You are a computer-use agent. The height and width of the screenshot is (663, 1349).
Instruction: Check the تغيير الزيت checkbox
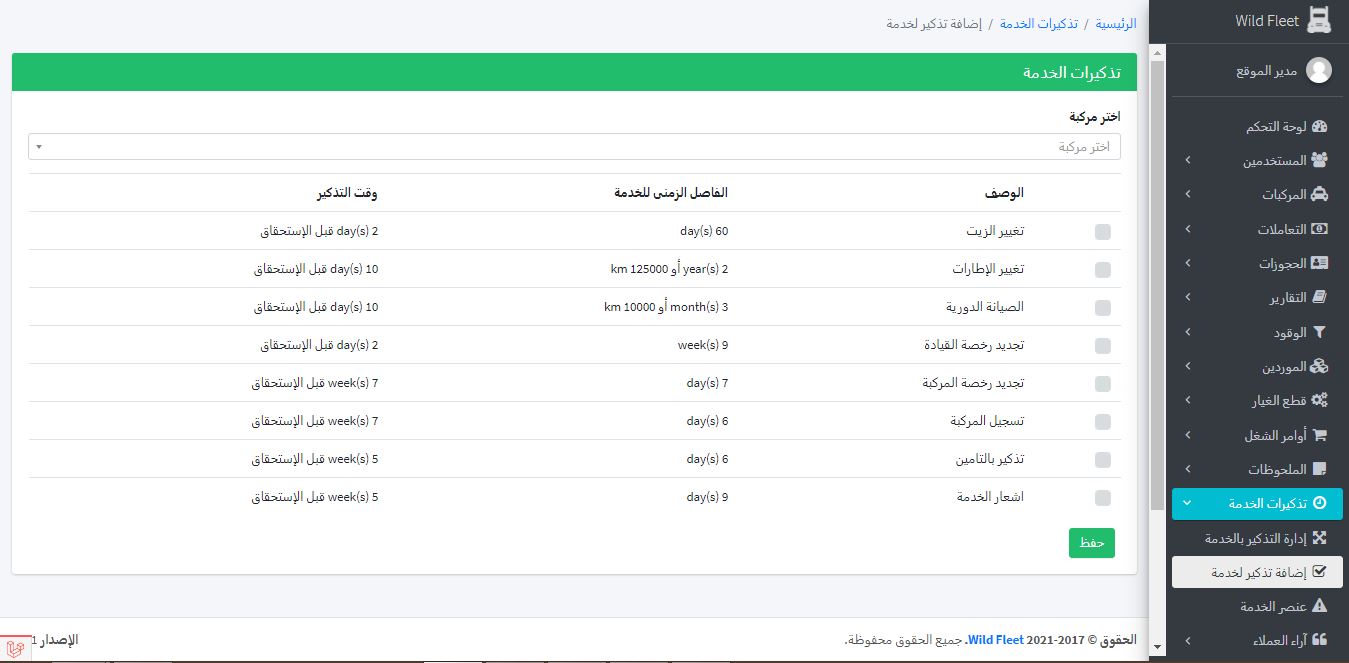tap(1103, 232)
